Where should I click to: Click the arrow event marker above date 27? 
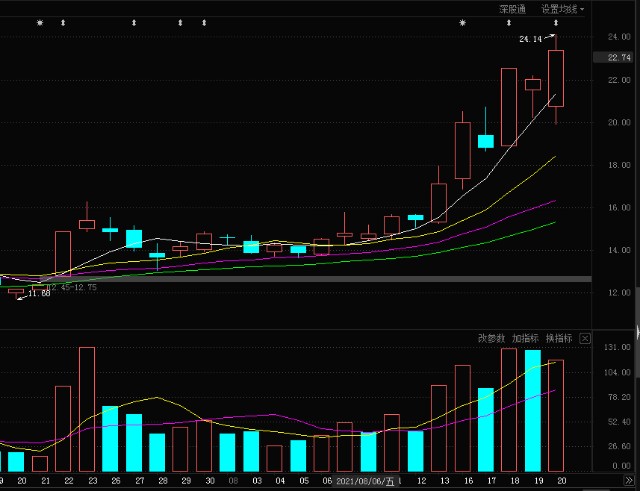coord(134,23)
